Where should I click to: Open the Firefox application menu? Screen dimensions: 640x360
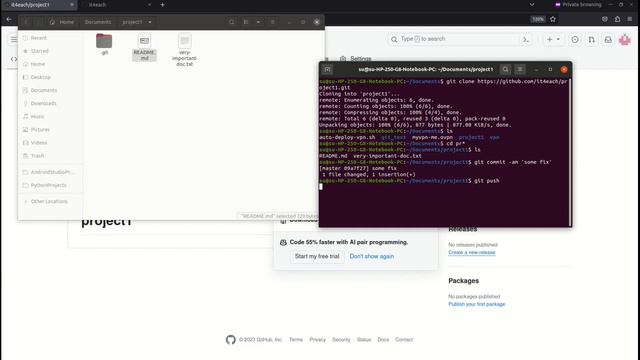click(630, 19)
